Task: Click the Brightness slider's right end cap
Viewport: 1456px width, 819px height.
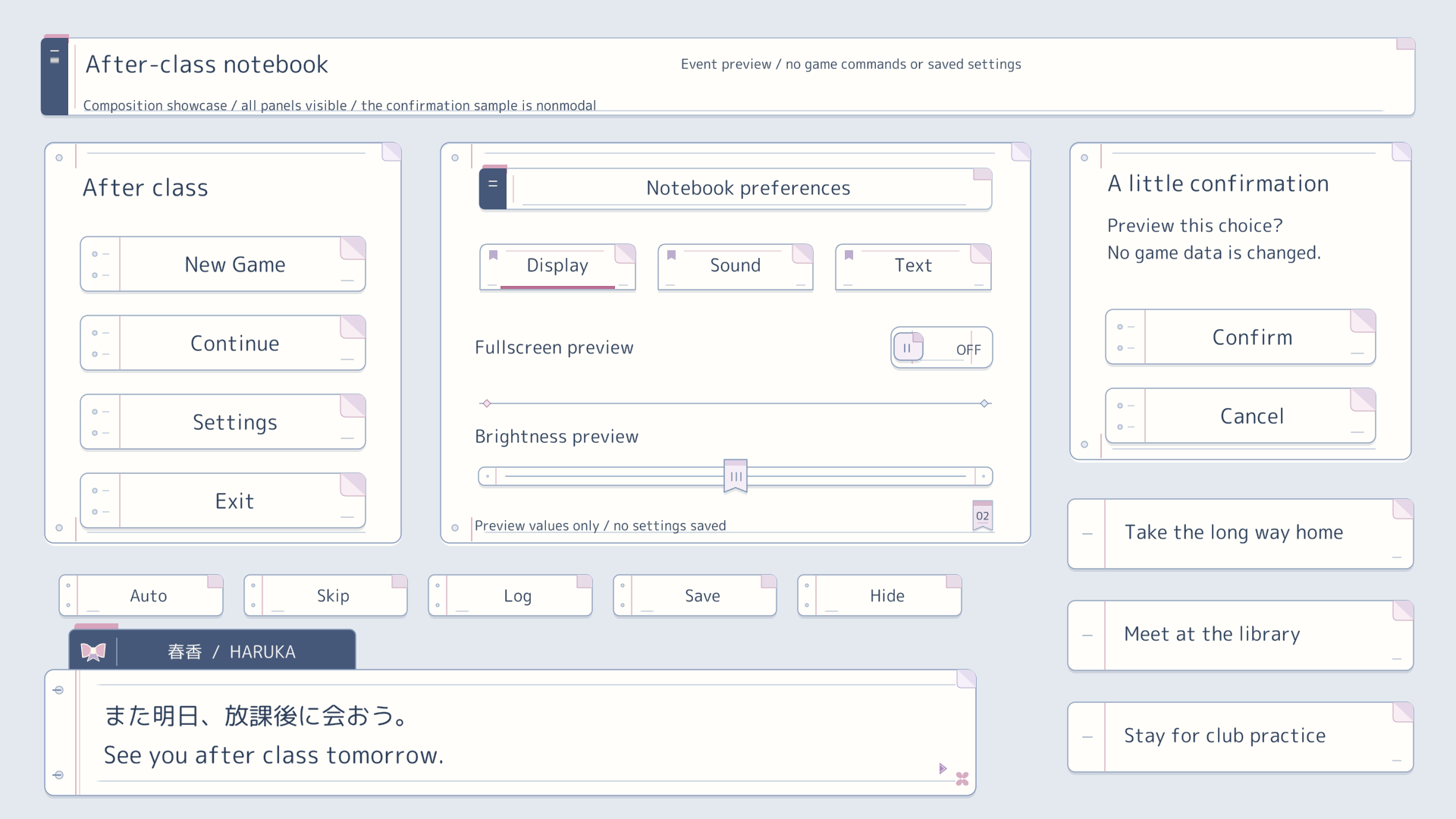Action: point(984,476)
